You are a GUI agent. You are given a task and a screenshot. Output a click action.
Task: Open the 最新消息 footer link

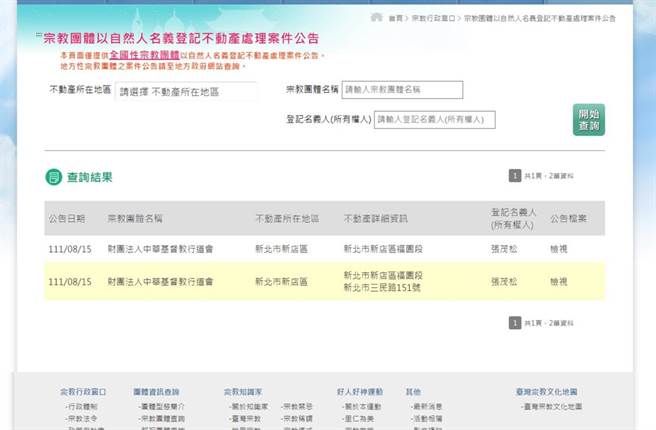(x=427, y=407)
